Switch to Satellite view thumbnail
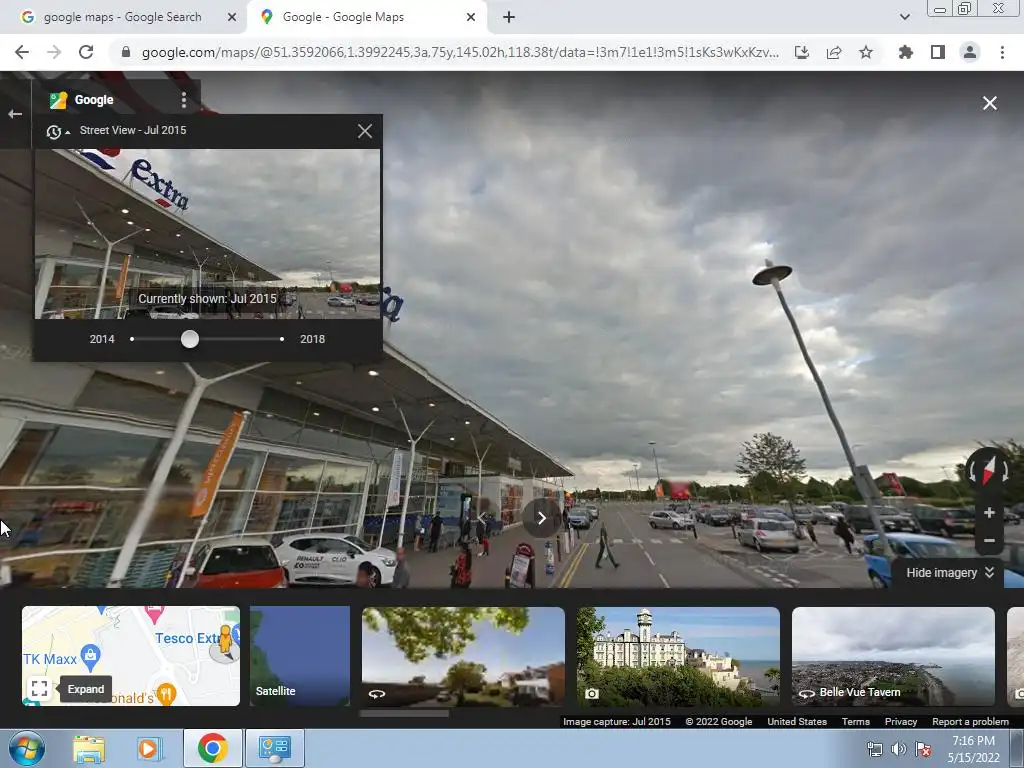Screen dimensions: 1024x768 pyautogui.click(x=300, y=656)
